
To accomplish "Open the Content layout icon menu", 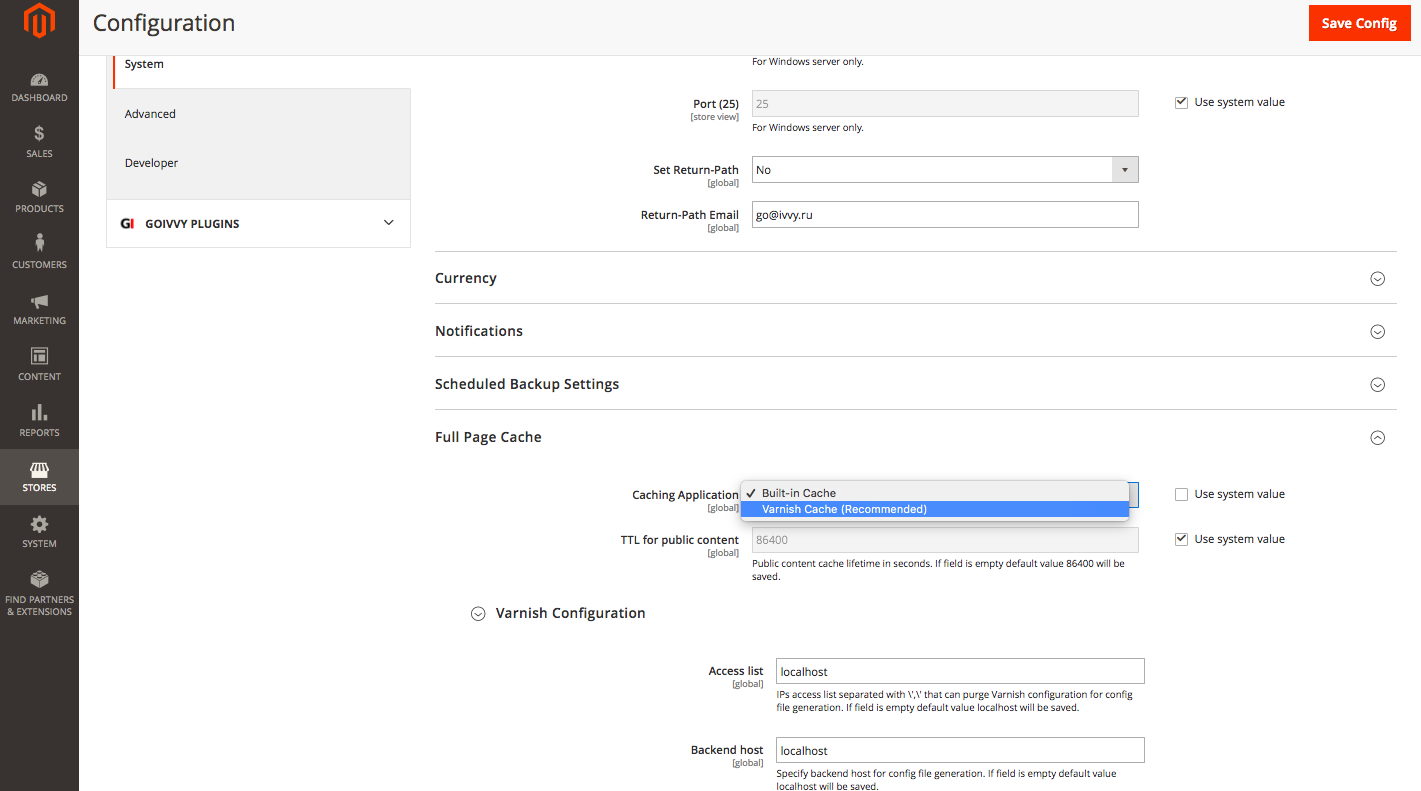I will point(39,365).
